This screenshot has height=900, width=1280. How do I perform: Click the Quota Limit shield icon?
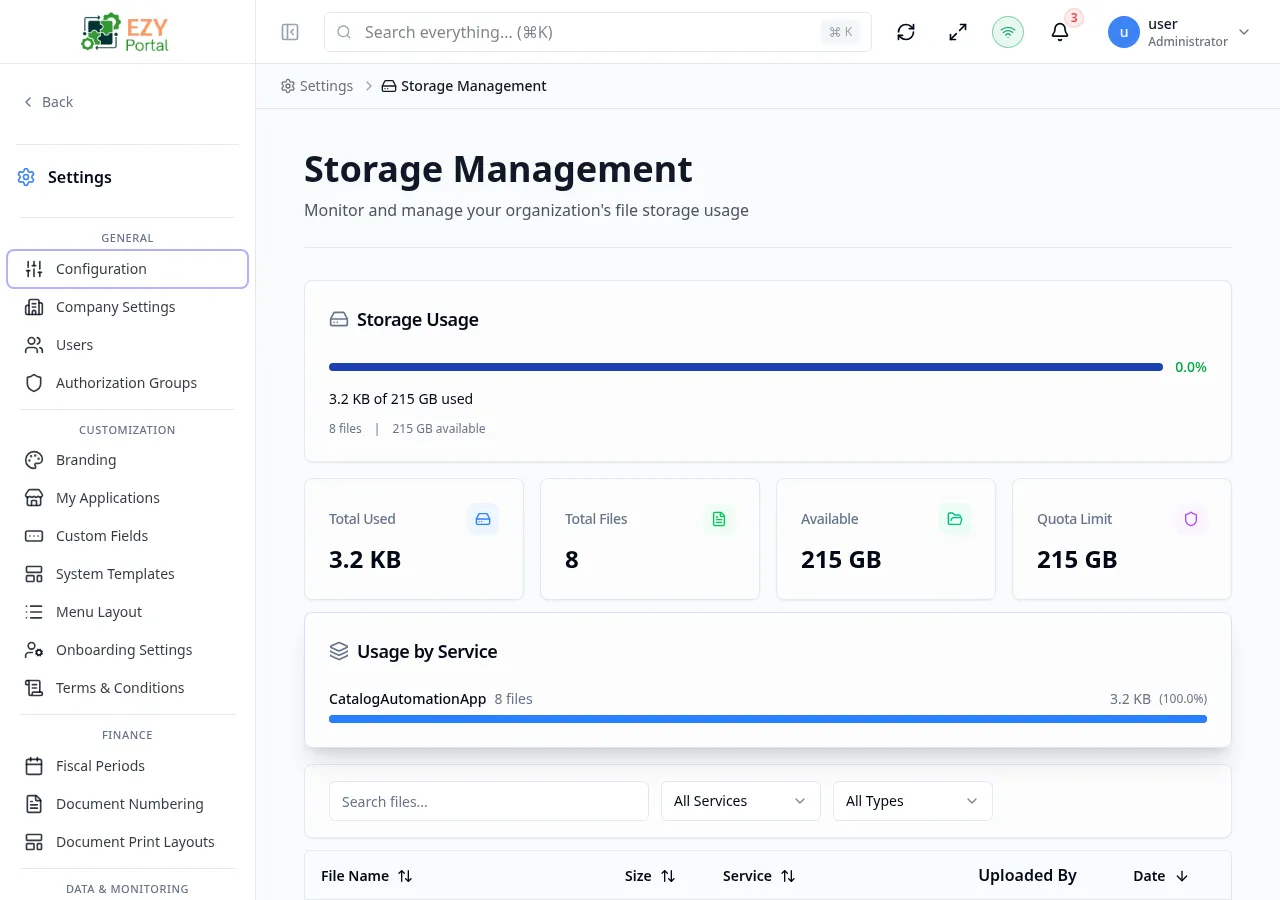pos(1191,519)
